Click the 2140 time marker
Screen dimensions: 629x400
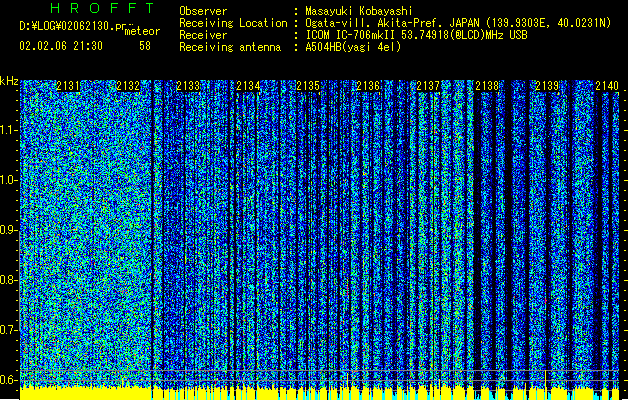tap(607, 86)
